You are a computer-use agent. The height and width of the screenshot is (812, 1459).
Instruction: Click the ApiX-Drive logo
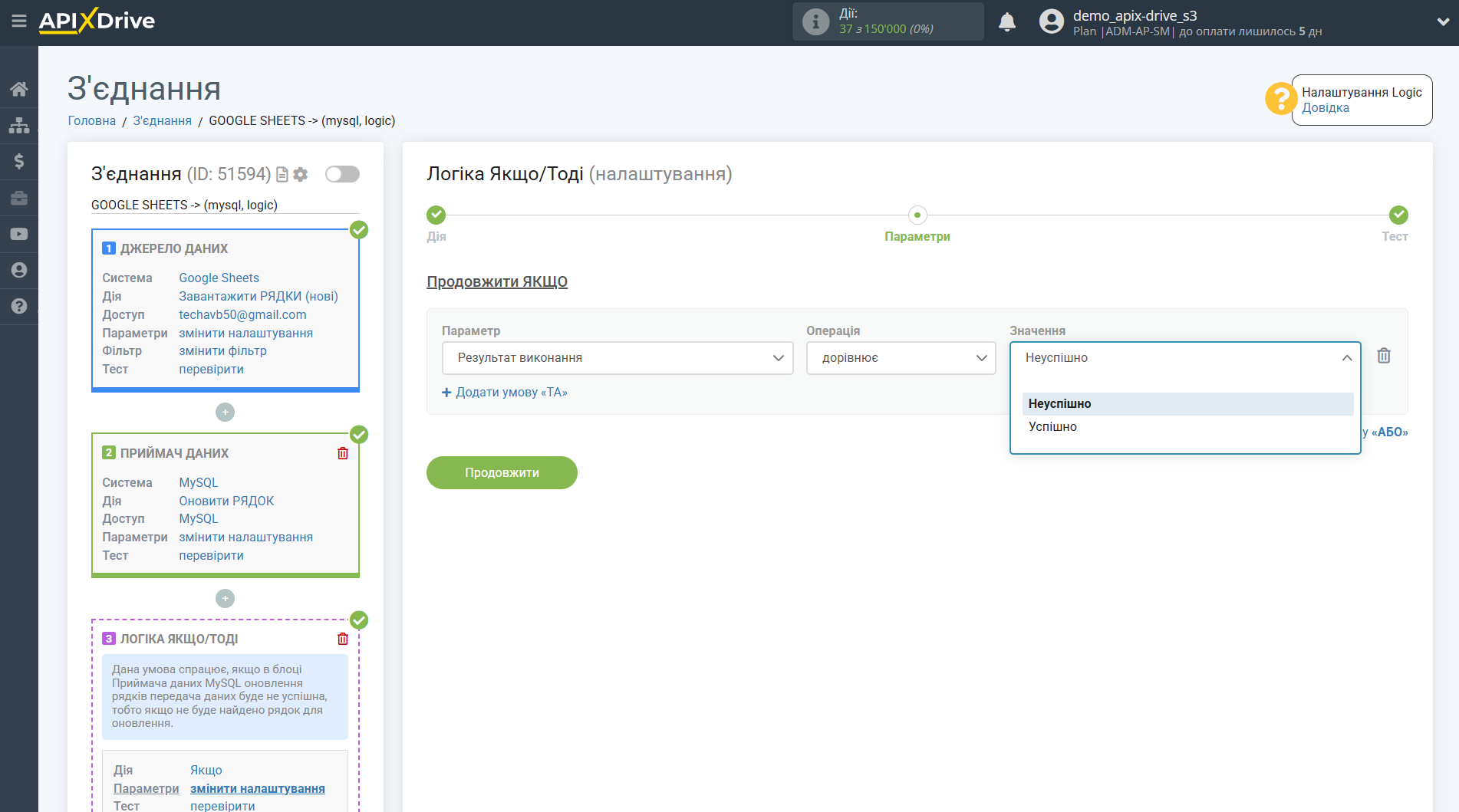tap(97, 21)
